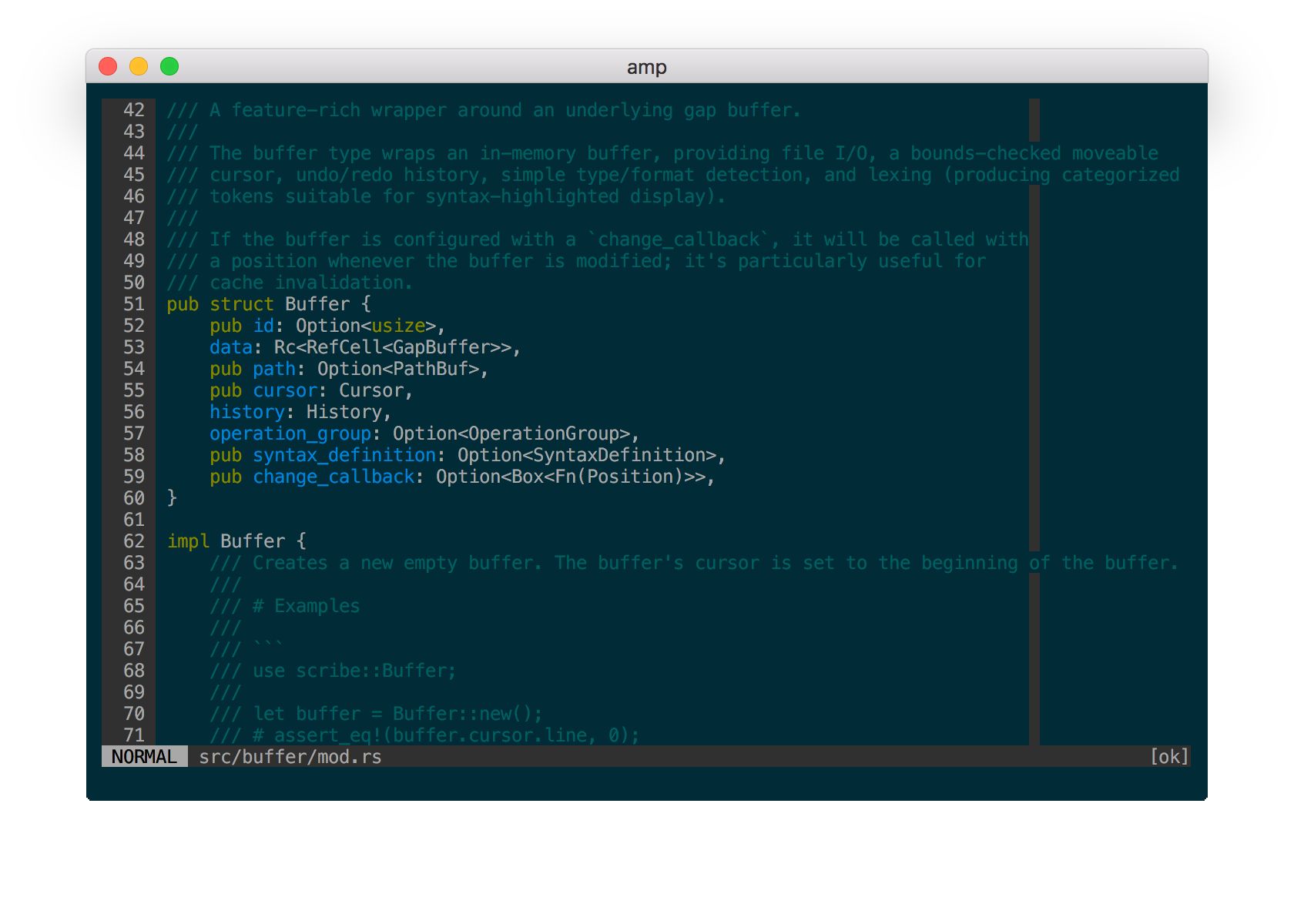The width and height of the screenshot is (1294, 924).
Task: Click comment "cache invalidation." on line 50
Action: pos(312,283)
